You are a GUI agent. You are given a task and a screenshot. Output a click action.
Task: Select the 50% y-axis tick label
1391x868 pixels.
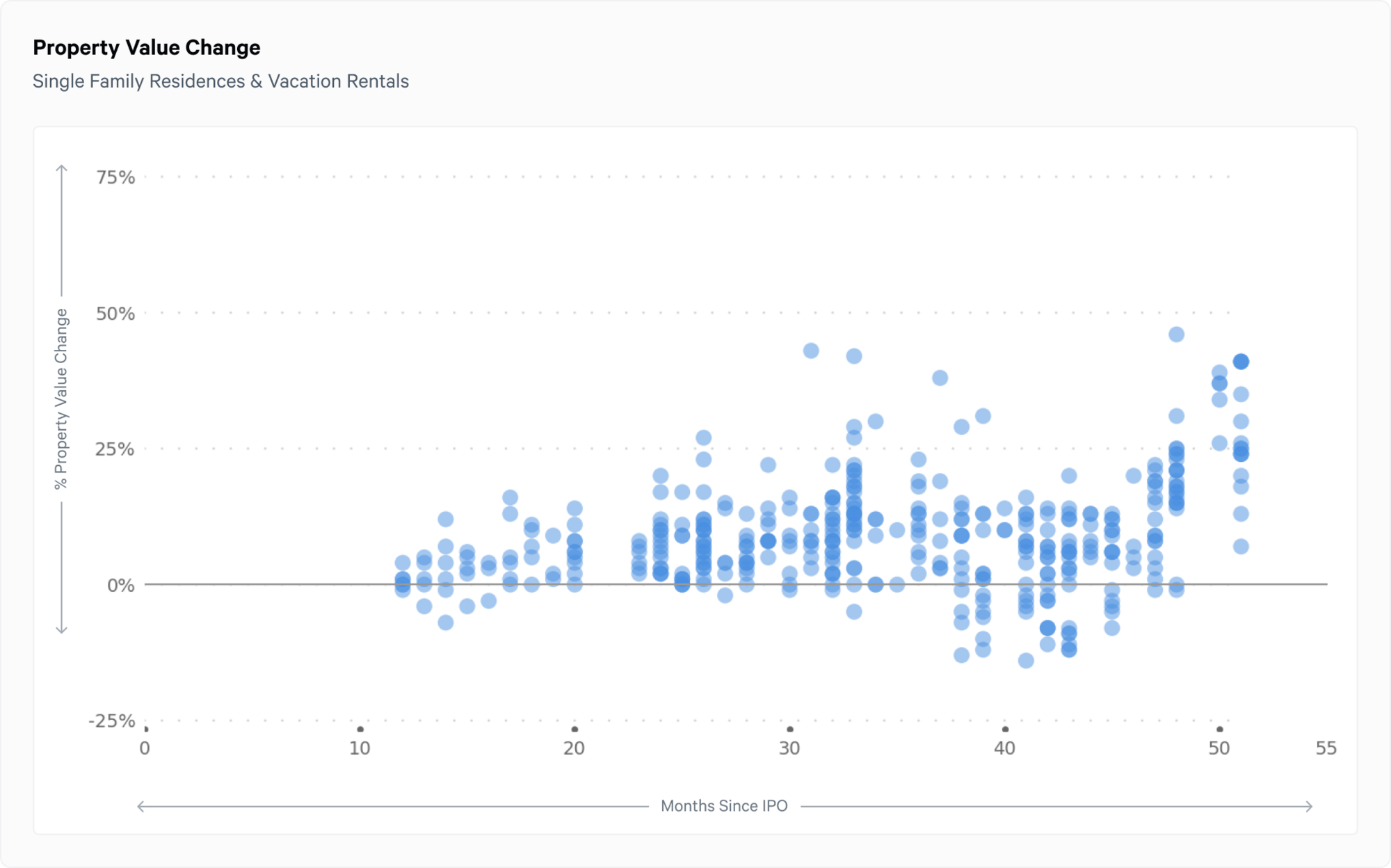[x=115, y=314]
